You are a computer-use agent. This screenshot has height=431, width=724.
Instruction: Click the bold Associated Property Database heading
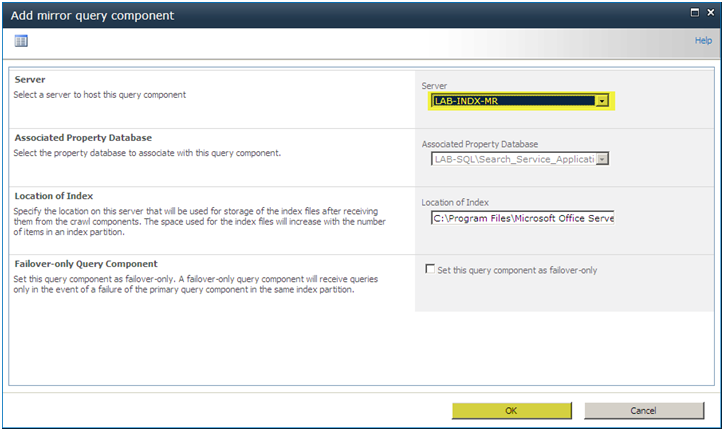pyautogui.click(x=83, y=137)
